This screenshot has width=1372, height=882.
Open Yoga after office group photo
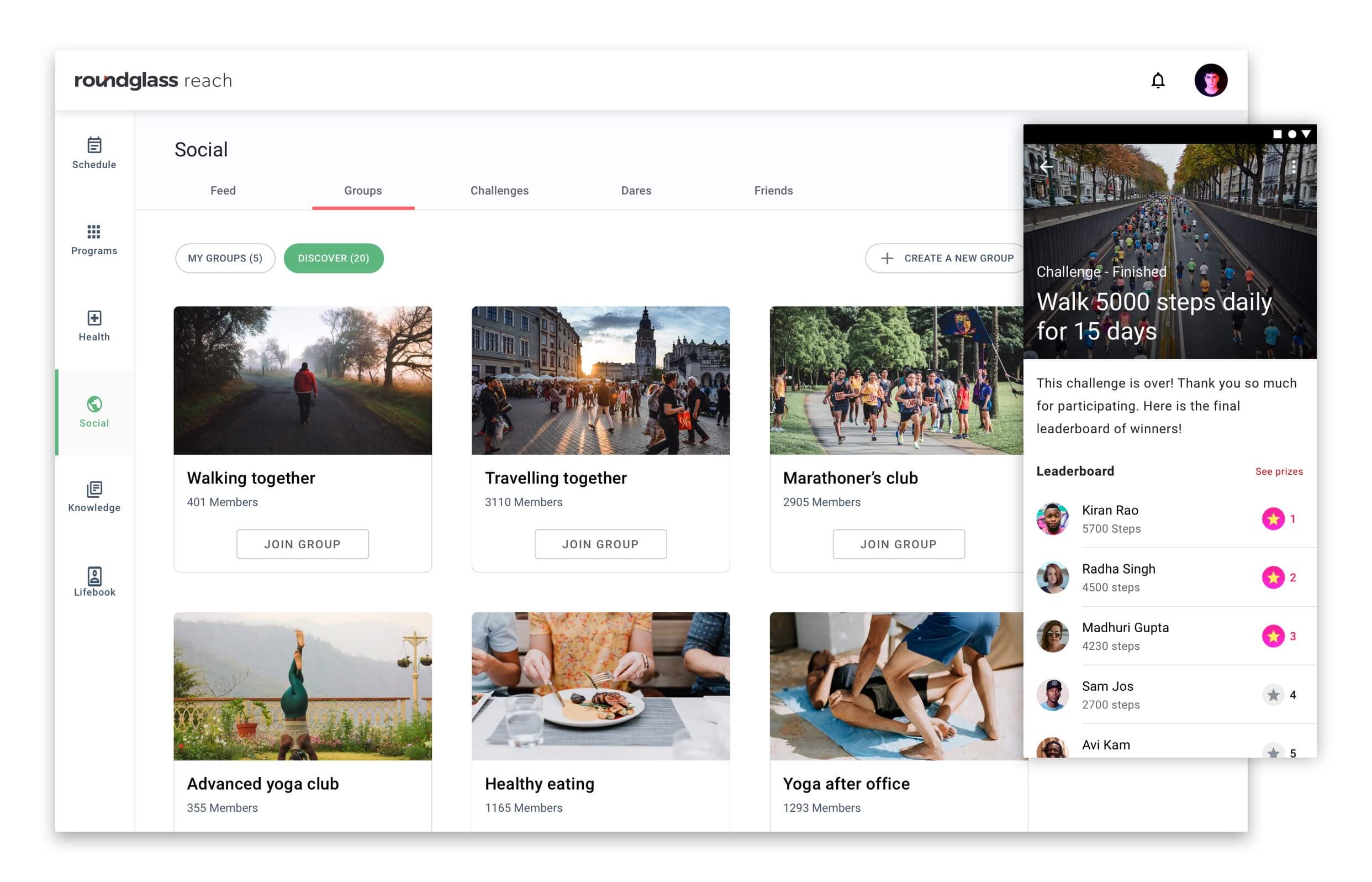(896, 686)
